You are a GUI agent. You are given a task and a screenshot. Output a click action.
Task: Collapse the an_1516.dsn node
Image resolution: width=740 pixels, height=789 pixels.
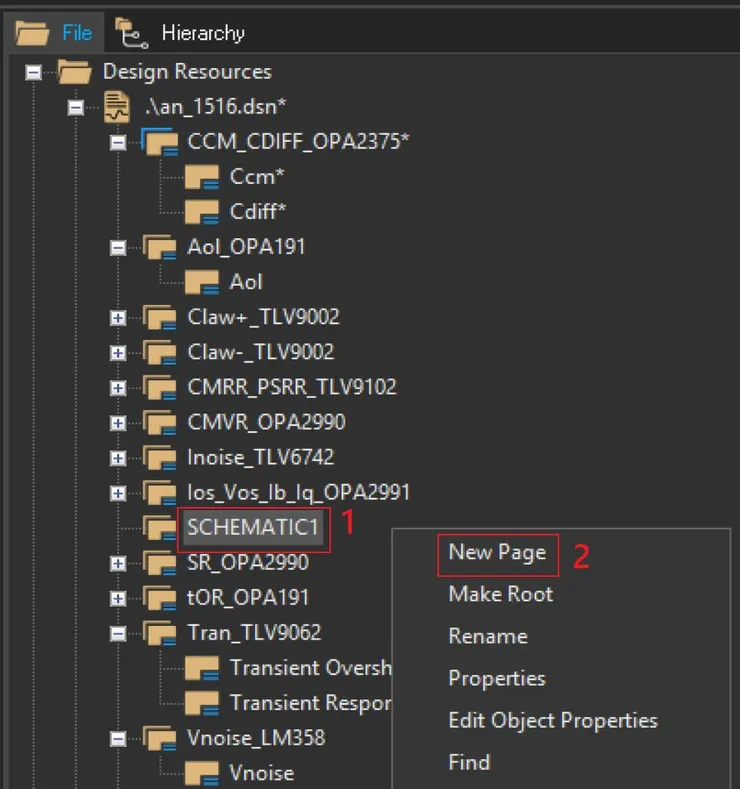tap(75, 108)
